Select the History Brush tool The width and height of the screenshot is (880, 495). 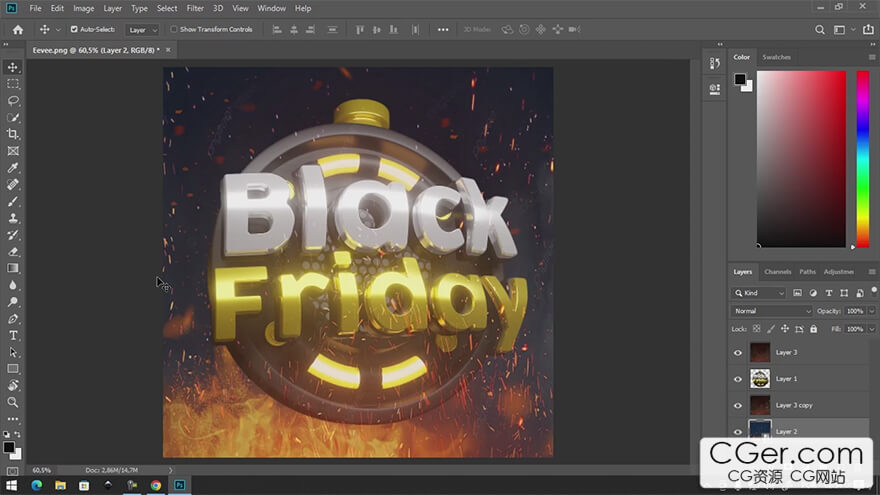click(13, 235)
